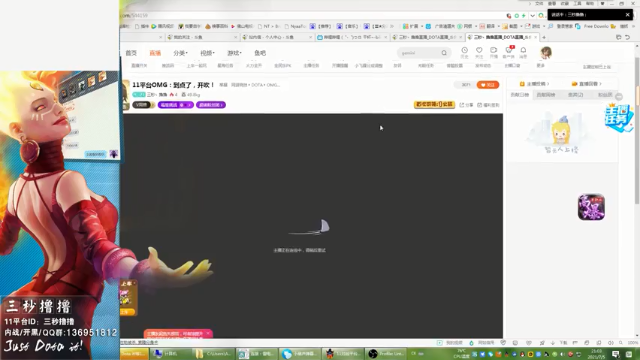The image size is (640, 360).
Task: Click the status bar download arrow icon
Action: 553,343
